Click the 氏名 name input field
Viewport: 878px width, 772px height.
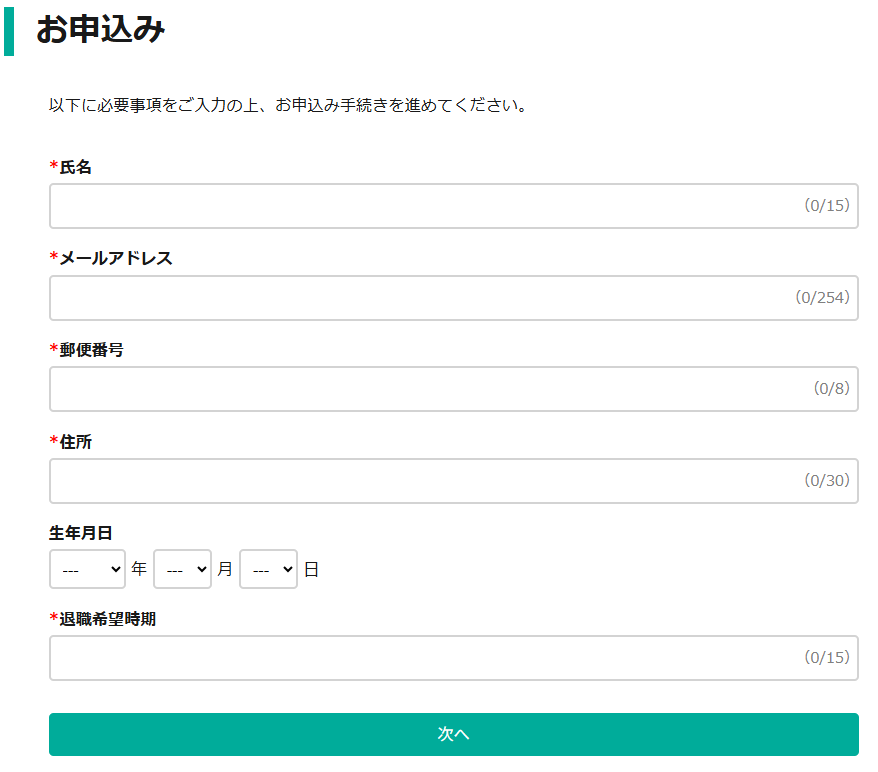click(454, 206)
